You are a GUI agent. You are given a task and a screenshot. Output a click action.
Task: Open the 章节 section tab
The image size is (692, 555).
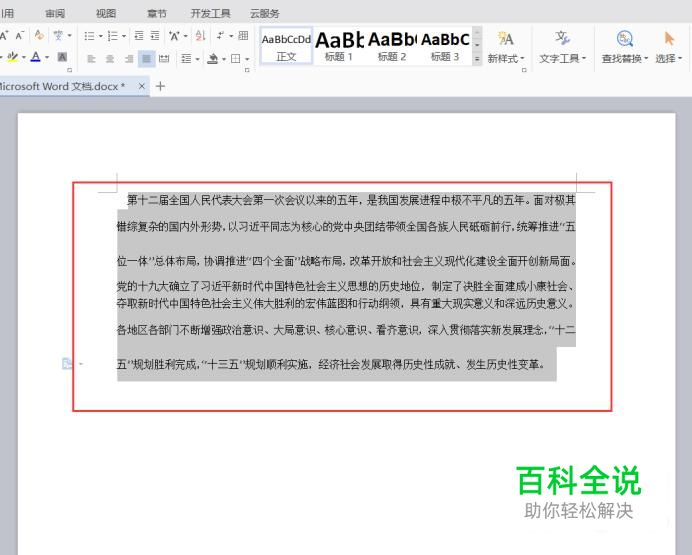[157, 13]
